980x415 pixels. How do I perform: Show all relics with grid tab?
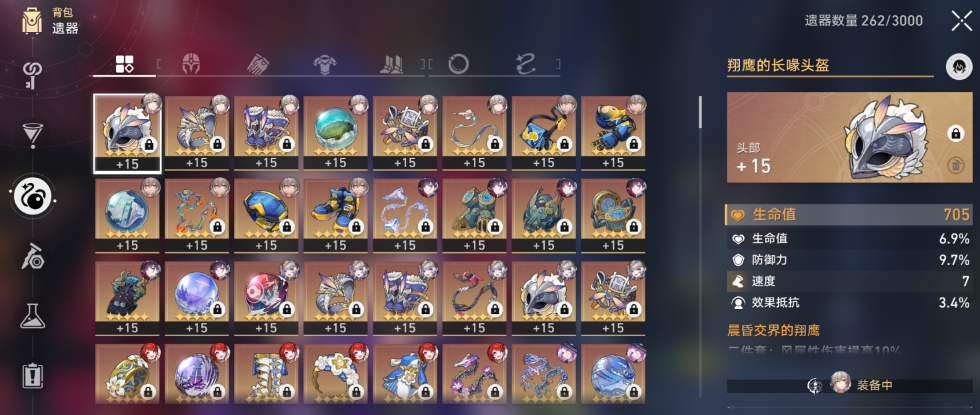pos(124,64)
